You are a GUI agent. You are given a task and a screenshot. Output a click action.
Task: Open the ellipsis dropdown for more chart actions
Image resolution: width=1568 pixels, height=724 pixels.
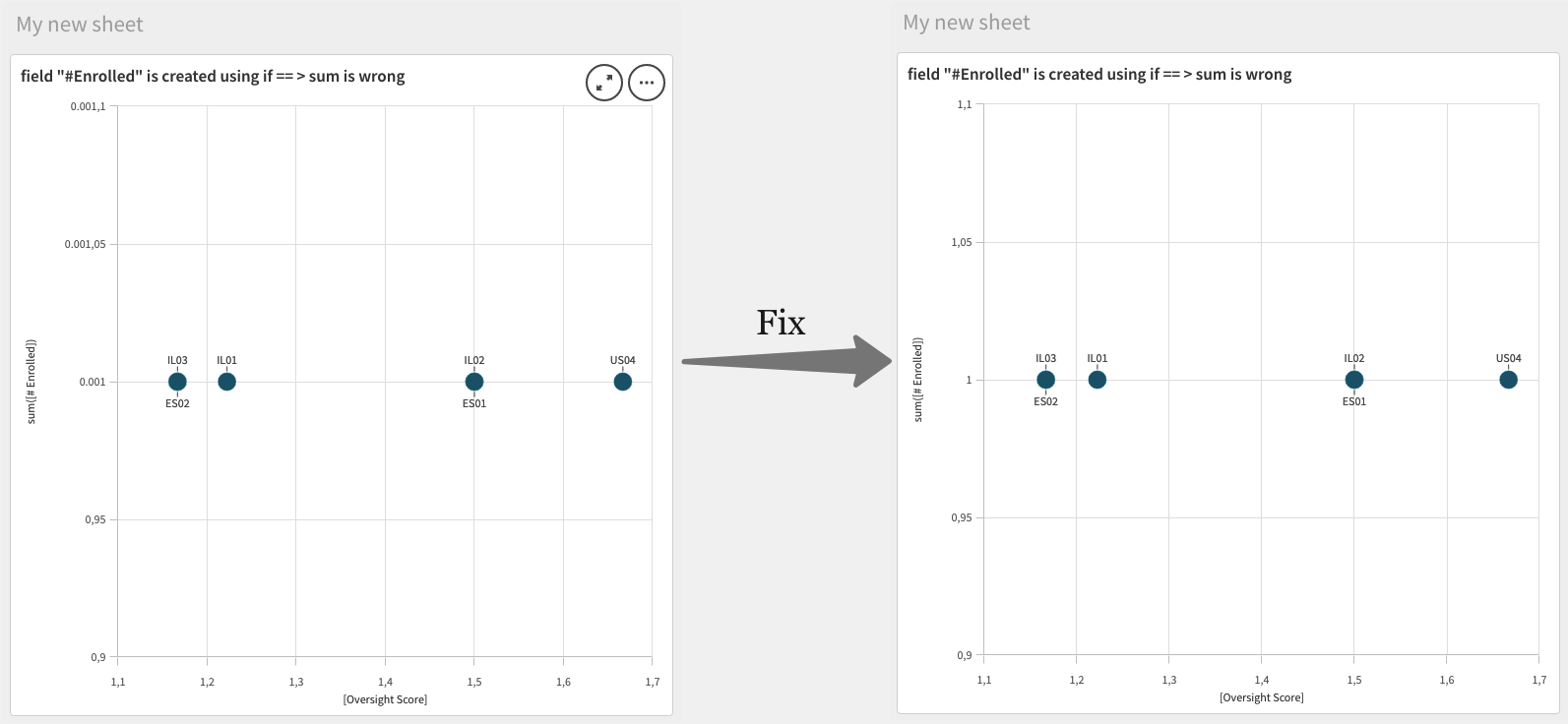[647, 83]
